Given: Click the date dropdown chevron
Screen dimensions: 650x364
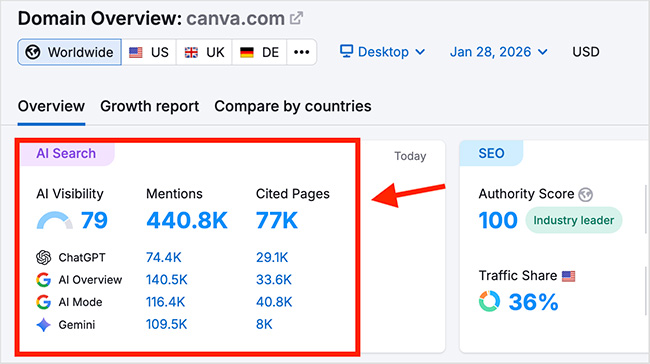Looking at the screenshot, I should [543, 52].
